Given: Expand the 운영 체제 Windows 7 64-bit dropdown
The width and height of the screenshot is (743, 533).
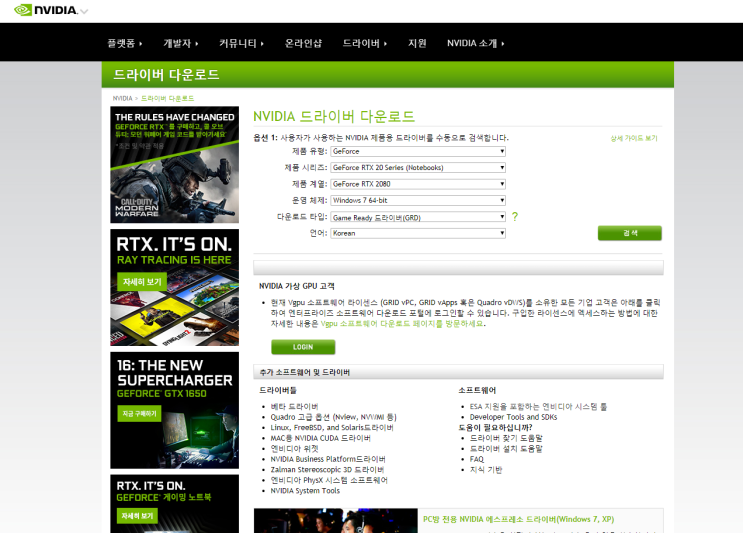Looking at the screenshot, I should point(418,200).
